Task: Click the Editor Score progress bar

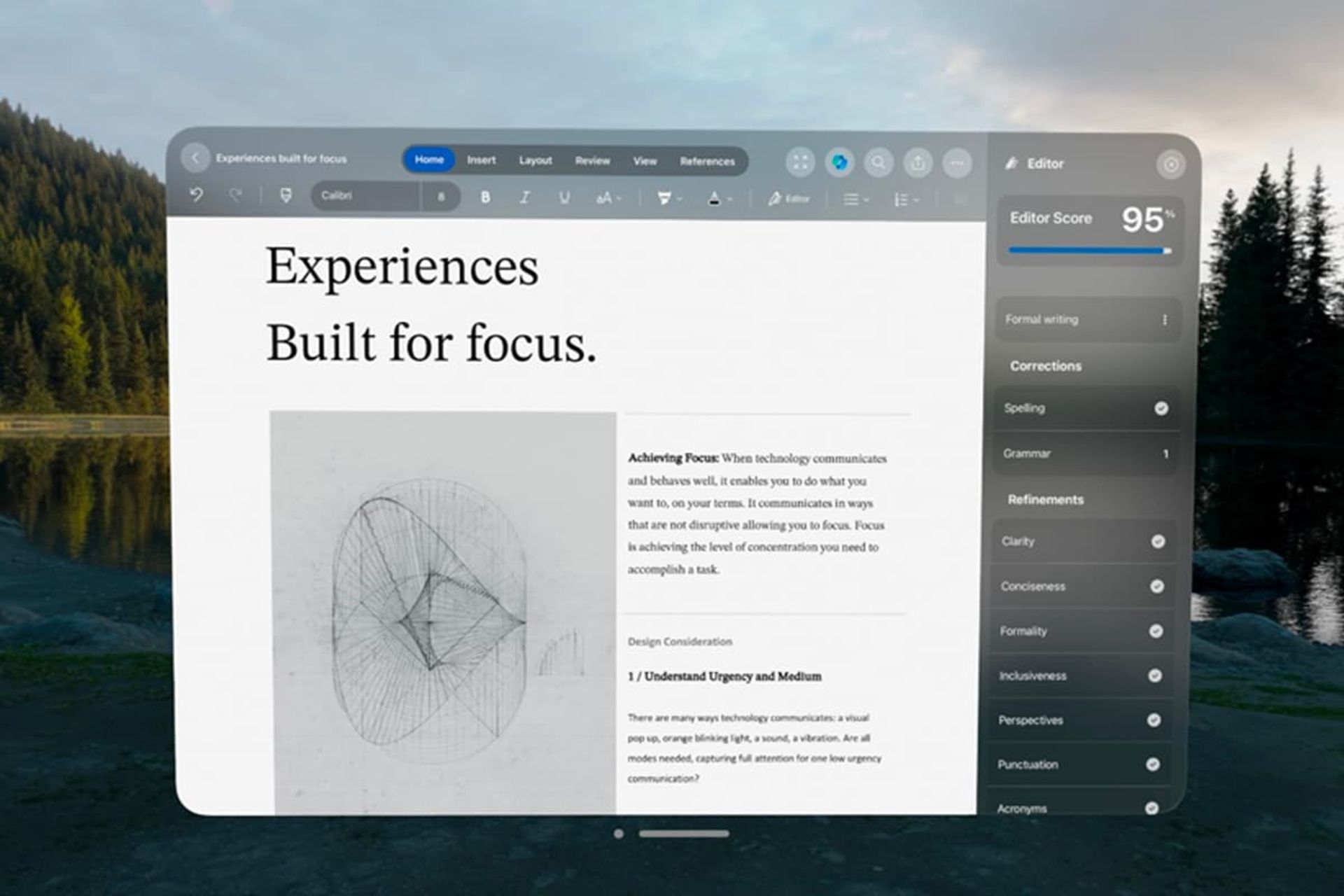Action: pyautogui.click(x=1088, y=251)
